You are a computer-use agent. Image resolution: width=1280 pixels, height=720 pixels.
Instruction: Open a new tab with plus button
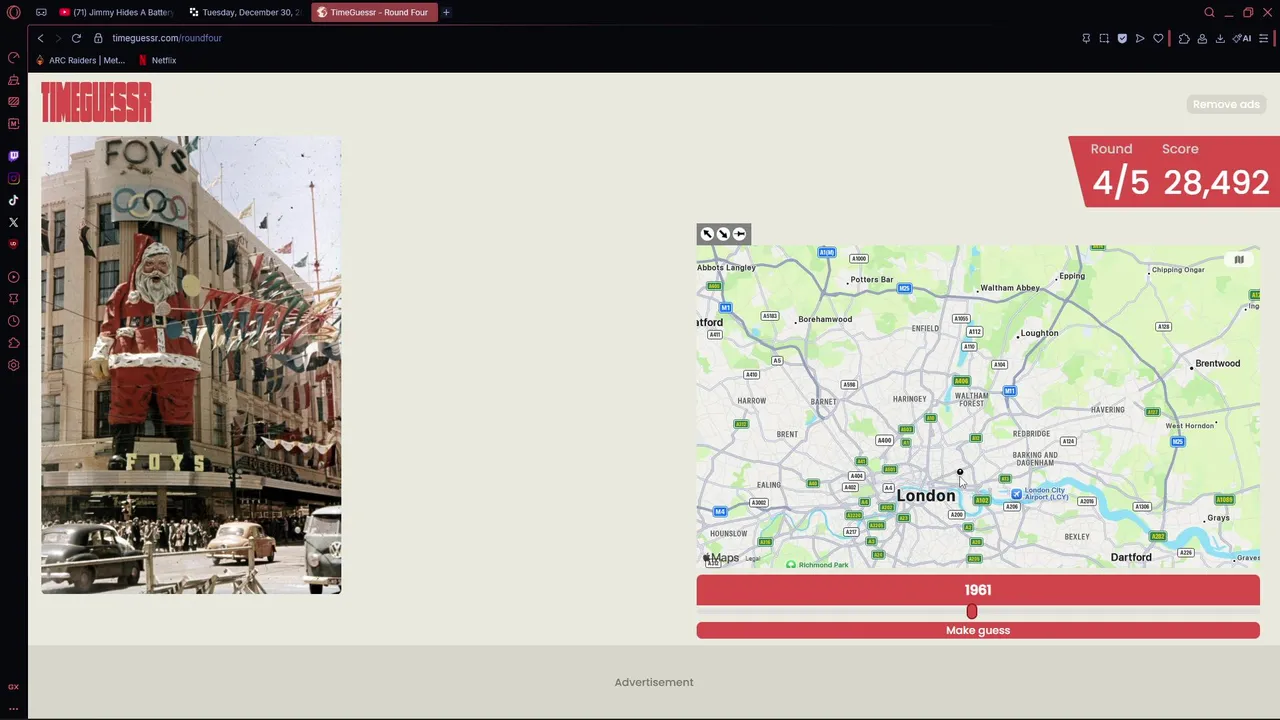pyautogui.click(x=446, y=12)
